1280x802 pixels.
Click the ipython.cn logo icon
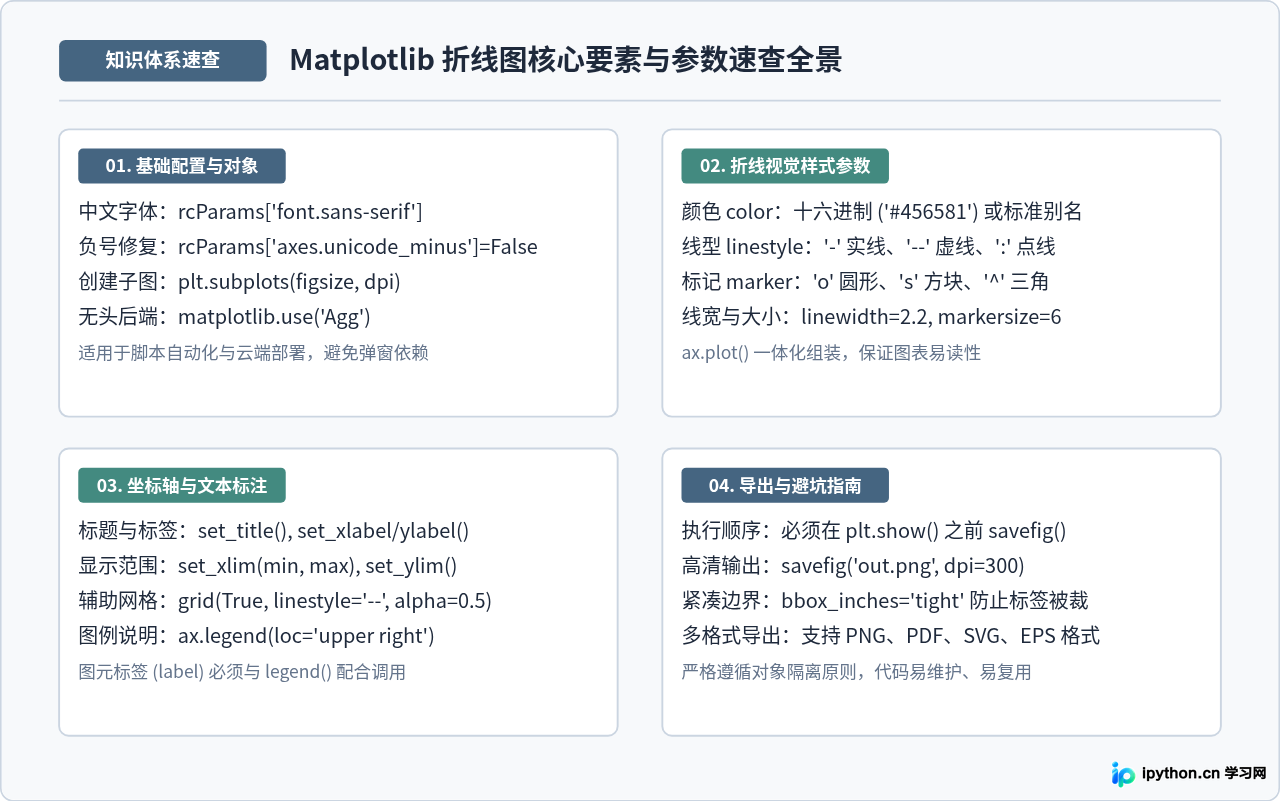click(1124, 773)
